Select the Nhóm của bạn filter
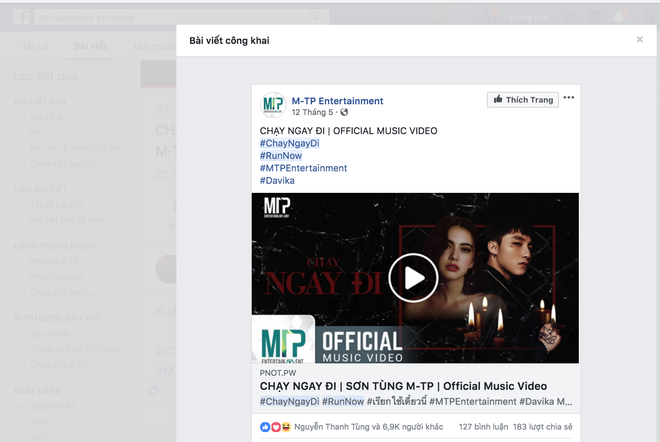This screenshot has height=442, width=660. (57, 277)
